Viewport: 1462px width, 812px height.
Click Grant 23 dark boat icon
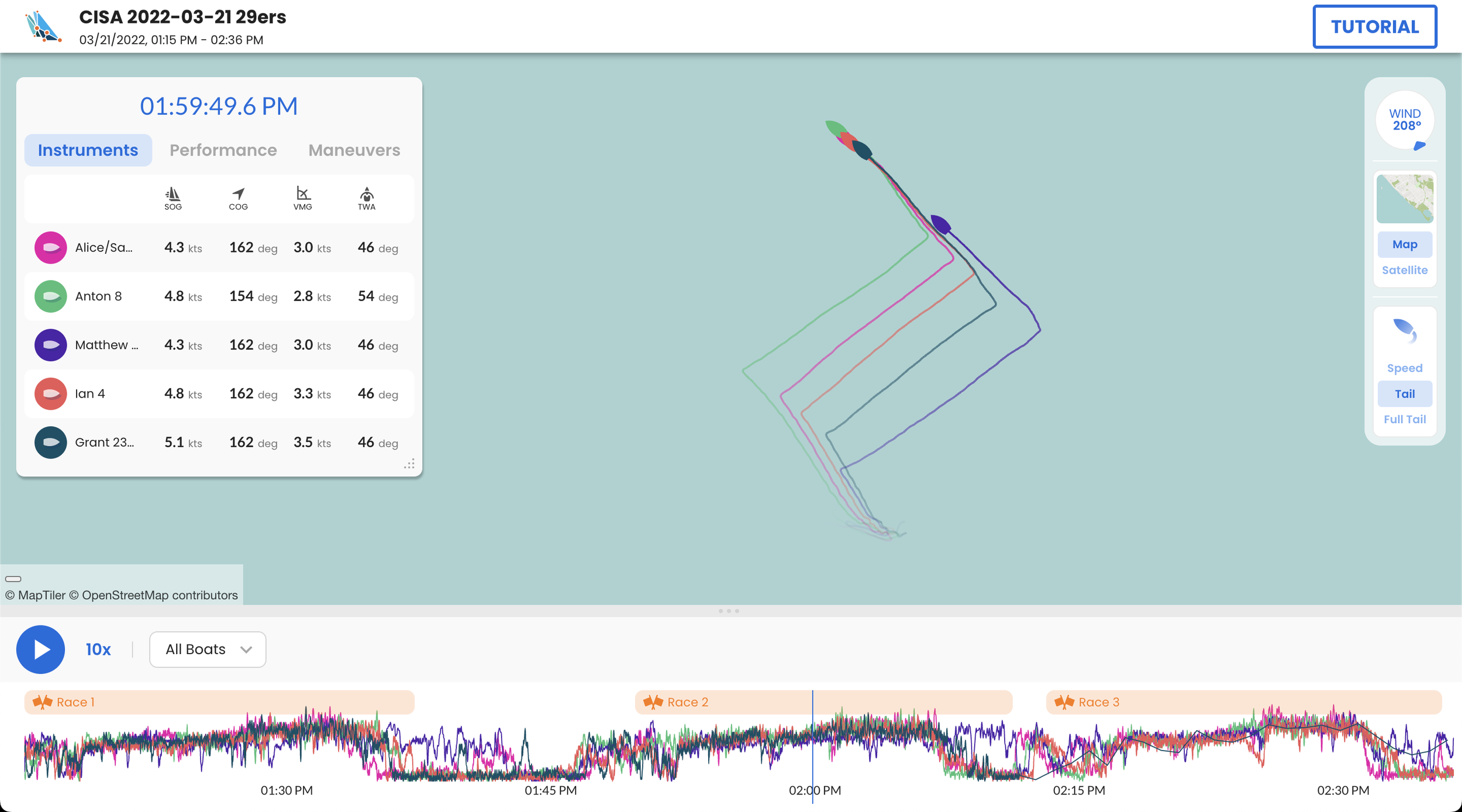(x=51, y=443)
